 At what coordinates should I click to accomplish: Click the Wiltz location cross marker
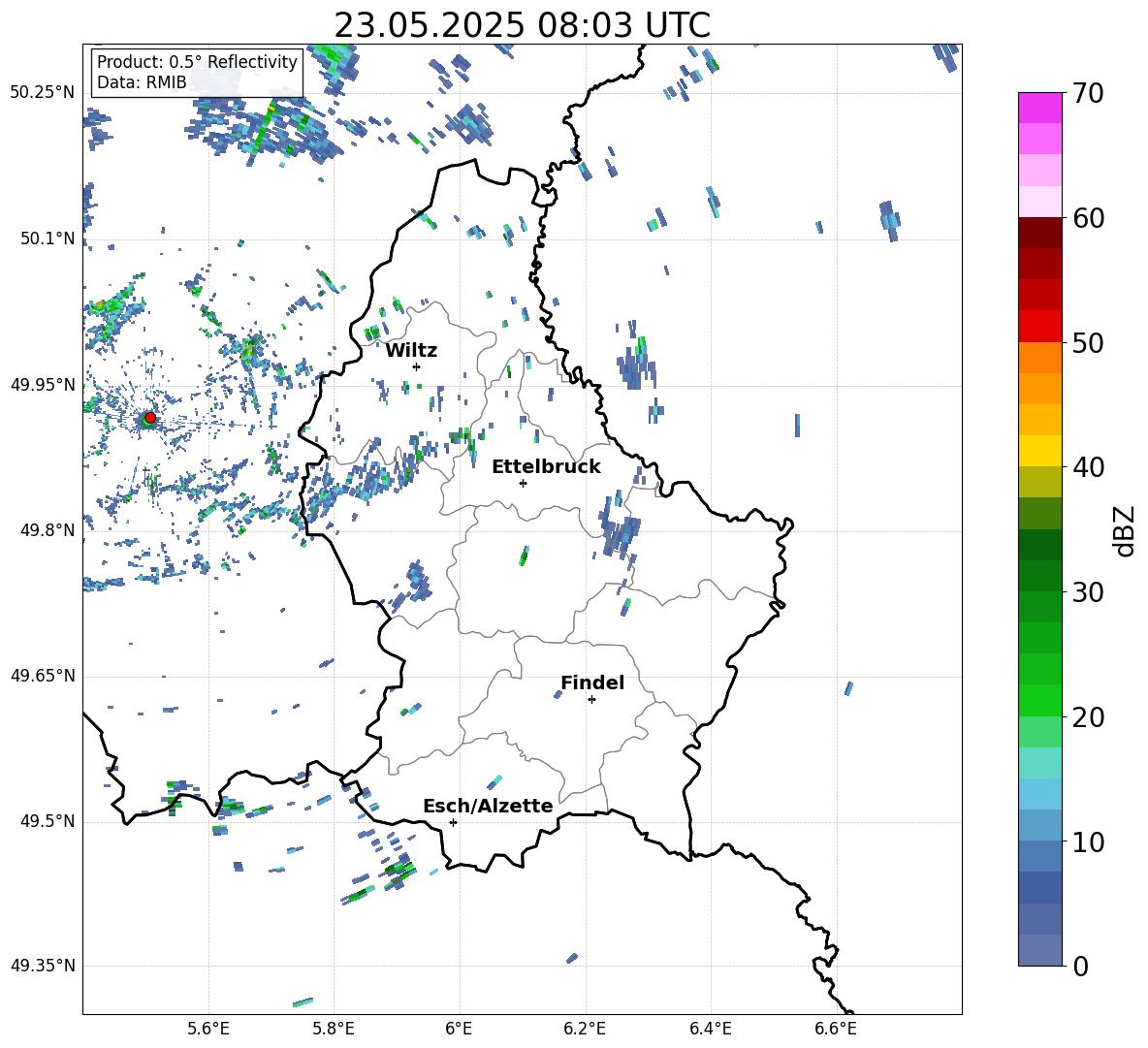(417, 366)
